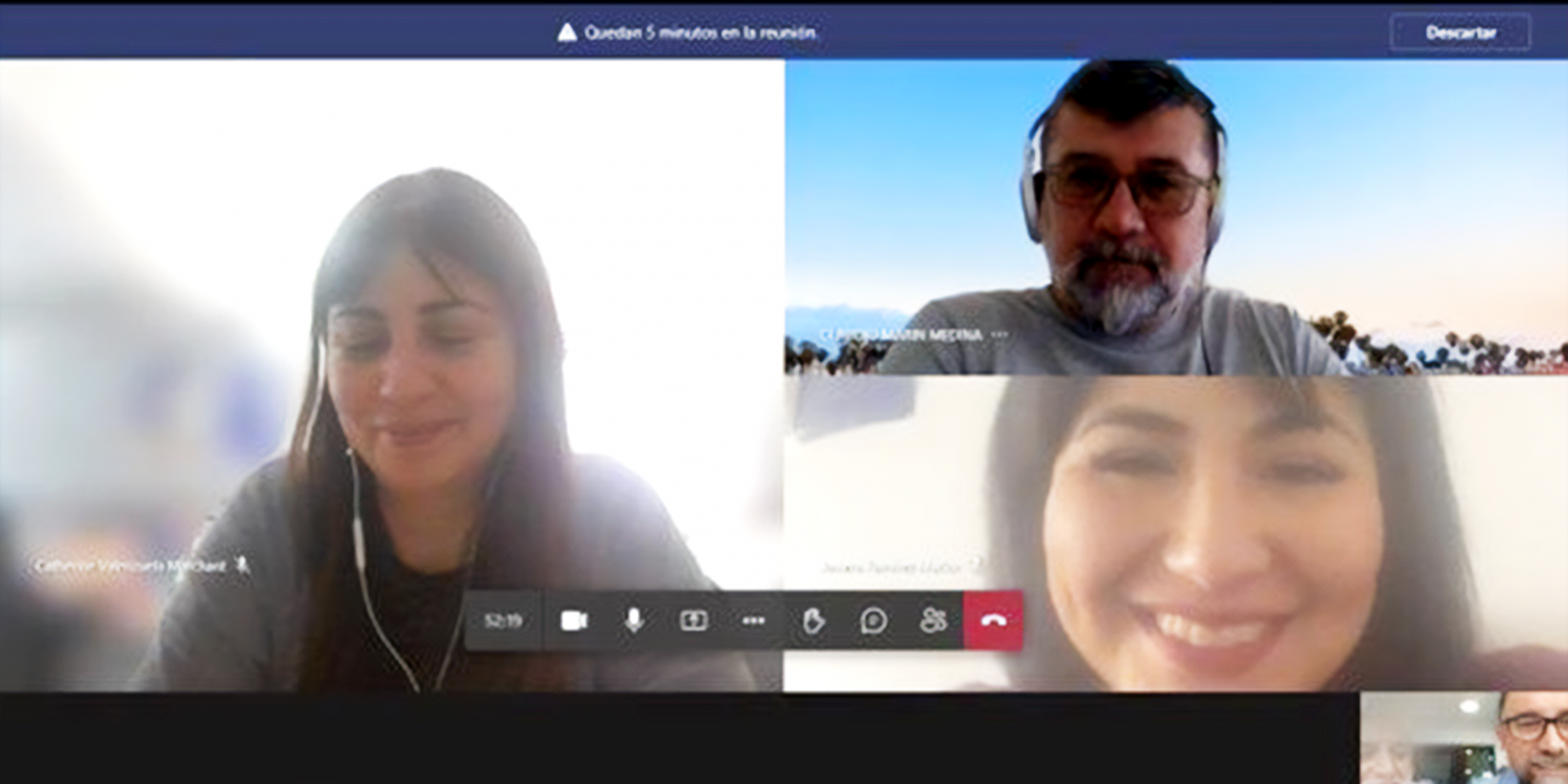1568x784 pixels.
Task: Click the Catherine participant name label
Action: pyautogui.click(x=130, y=566)
